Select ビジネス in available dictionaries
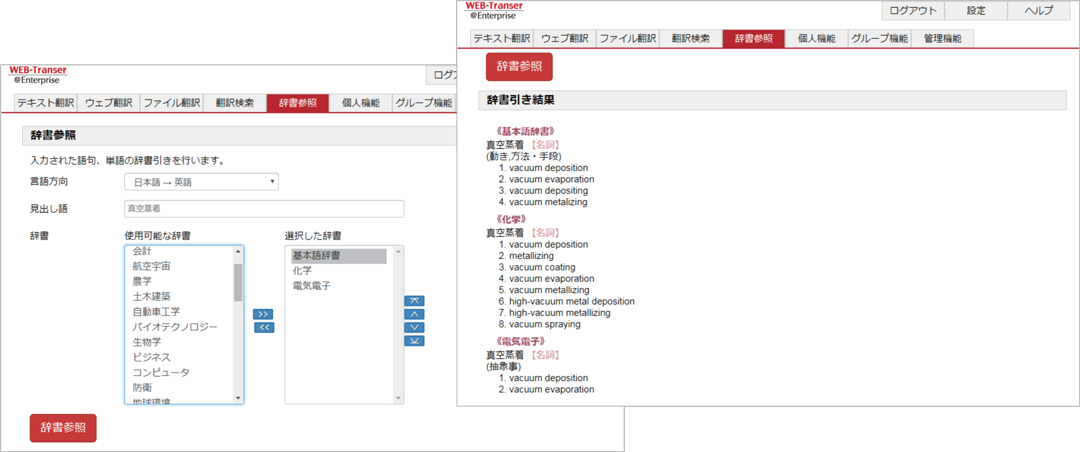Viewport: 1080px width, 452px height. [x=152, y=357]
